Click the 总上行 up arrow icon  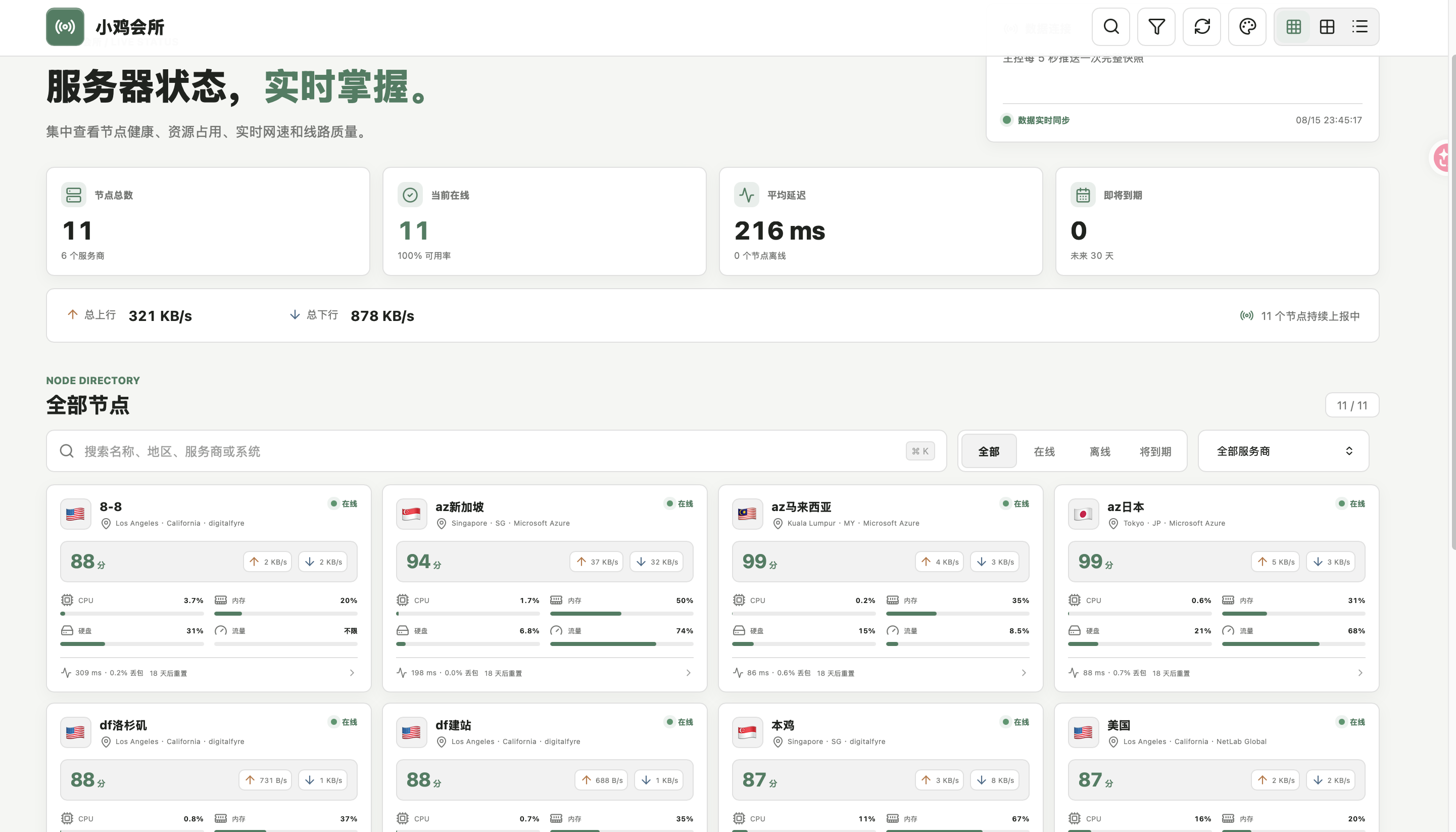click(x=73, y=314)
